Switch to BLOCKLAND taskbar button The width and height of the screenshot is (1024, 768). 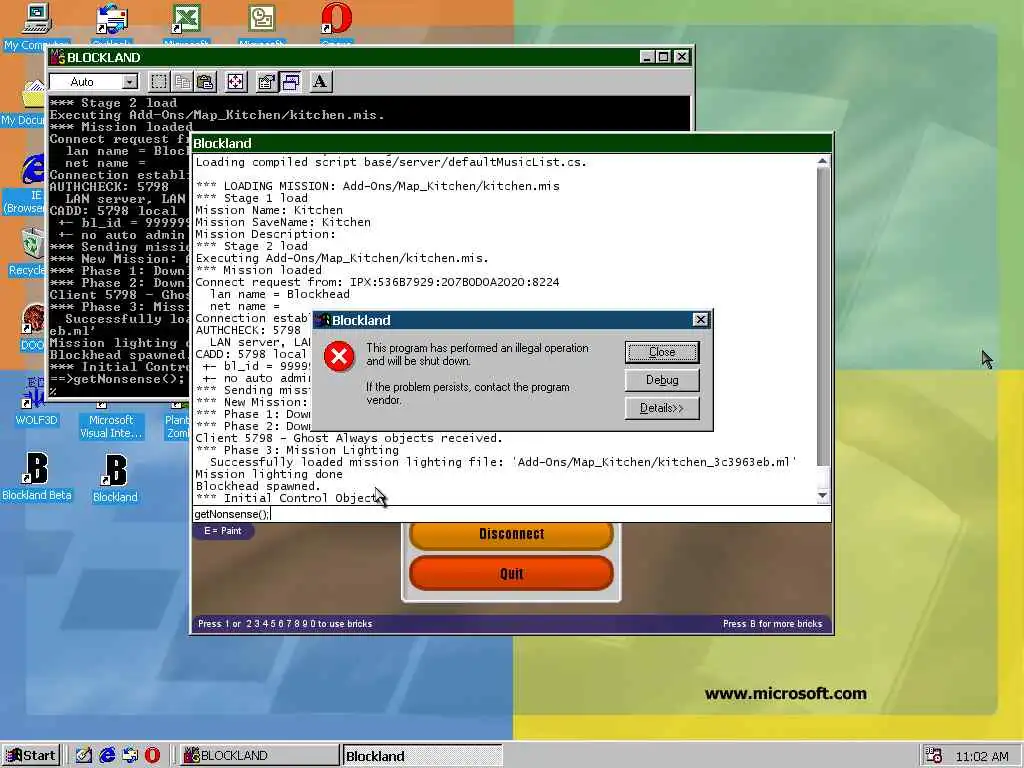point(259,756)
